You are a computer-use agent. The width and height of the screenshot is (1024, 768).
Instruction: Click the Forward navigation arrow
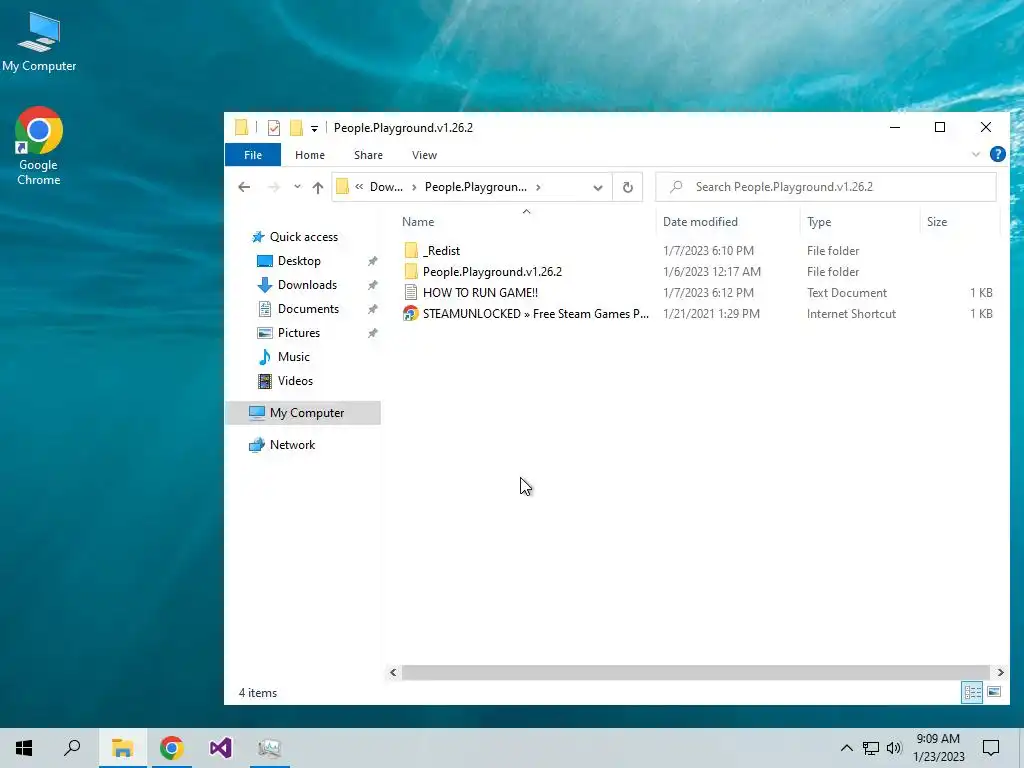[x=274, y=187]
